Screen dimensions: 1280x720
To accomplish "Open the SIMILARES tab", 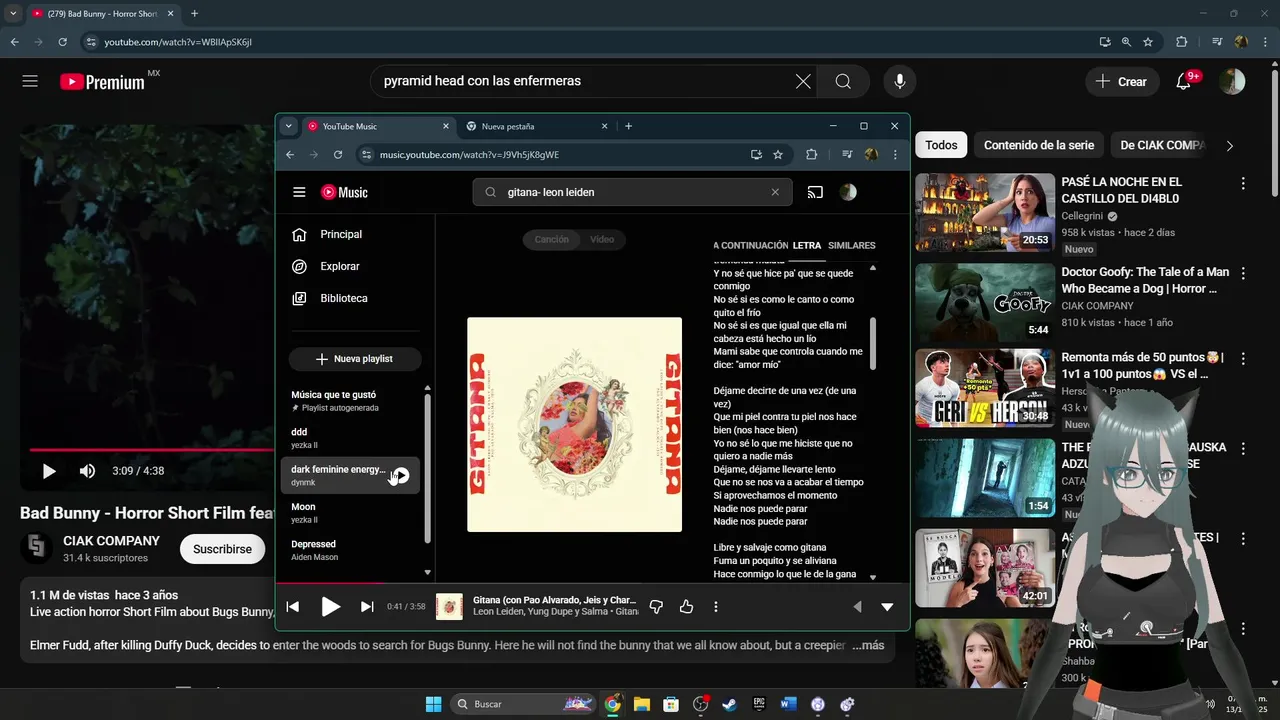I will point(851,245).
